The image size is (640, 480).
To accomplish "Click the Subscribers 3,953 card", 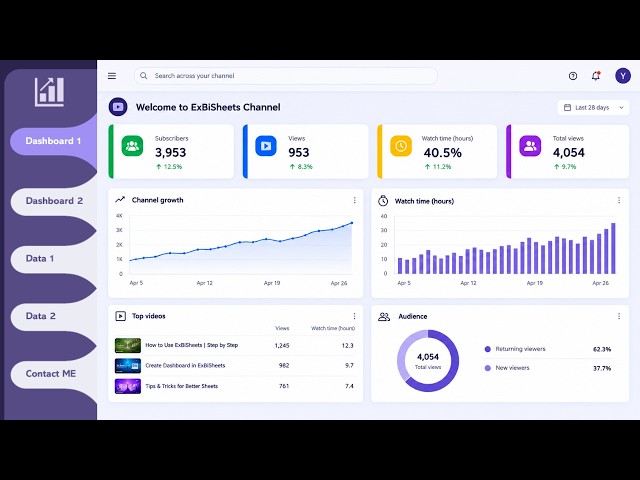I will coord(171,151).
